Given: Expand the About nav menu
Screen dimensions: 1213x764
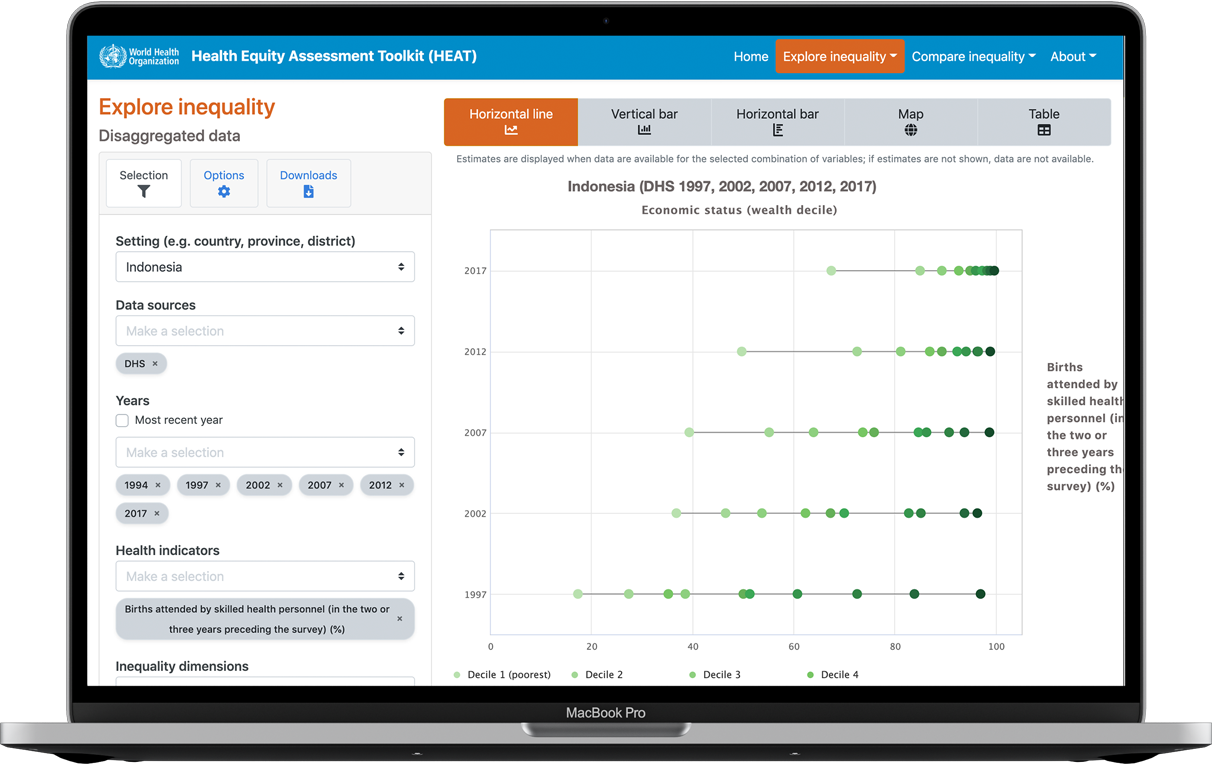Looking at the screenshot, I should pos(1073,56).
